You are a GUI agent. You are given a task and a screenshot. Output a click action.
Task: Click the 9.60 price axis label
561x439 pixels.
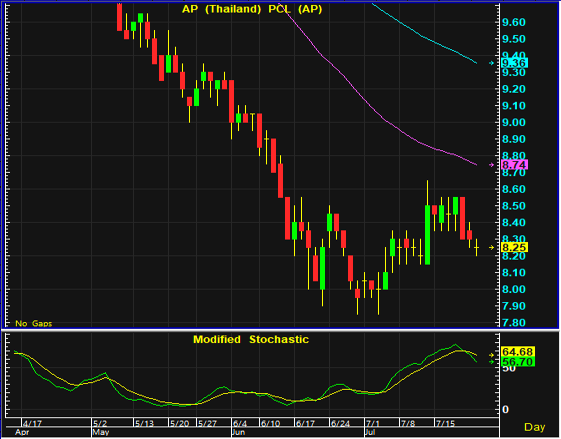tap(514, 22)
